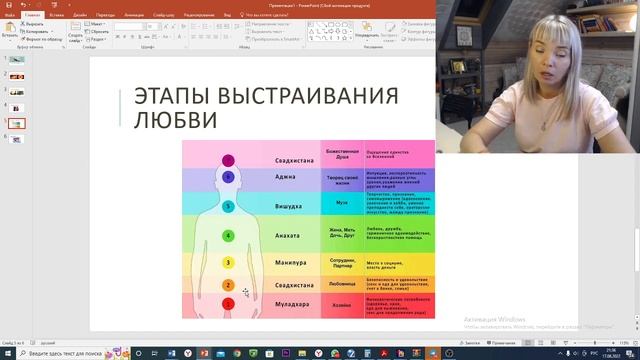This screenshot has width=640, height=360.
Task: Open Google Chrome from the taskbar
Action: tap(237, 353)
